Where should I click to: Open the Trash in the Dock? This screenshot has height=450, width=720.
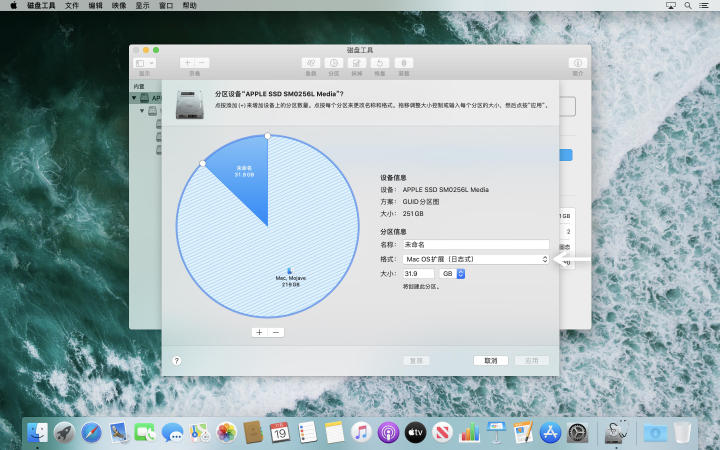coord(683,433)
